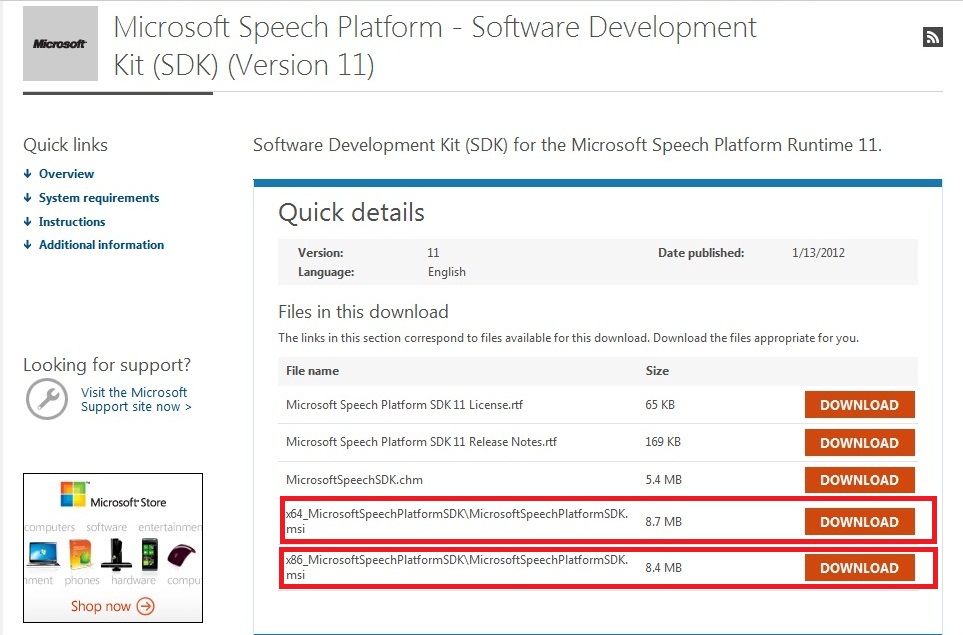This screenshot has width=963, height=635.
Task: Click the Microsoft logo tile
Action: pyautogui.click(x=60, y=44)
